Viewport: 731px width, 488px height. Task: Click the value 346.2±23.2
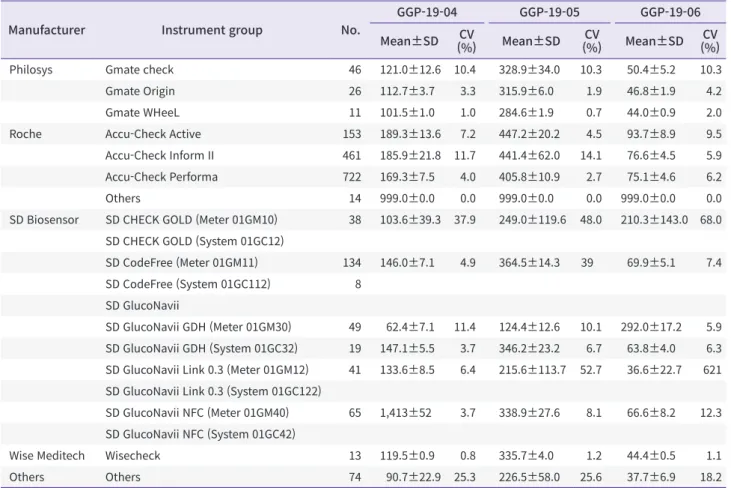point(529,349)
